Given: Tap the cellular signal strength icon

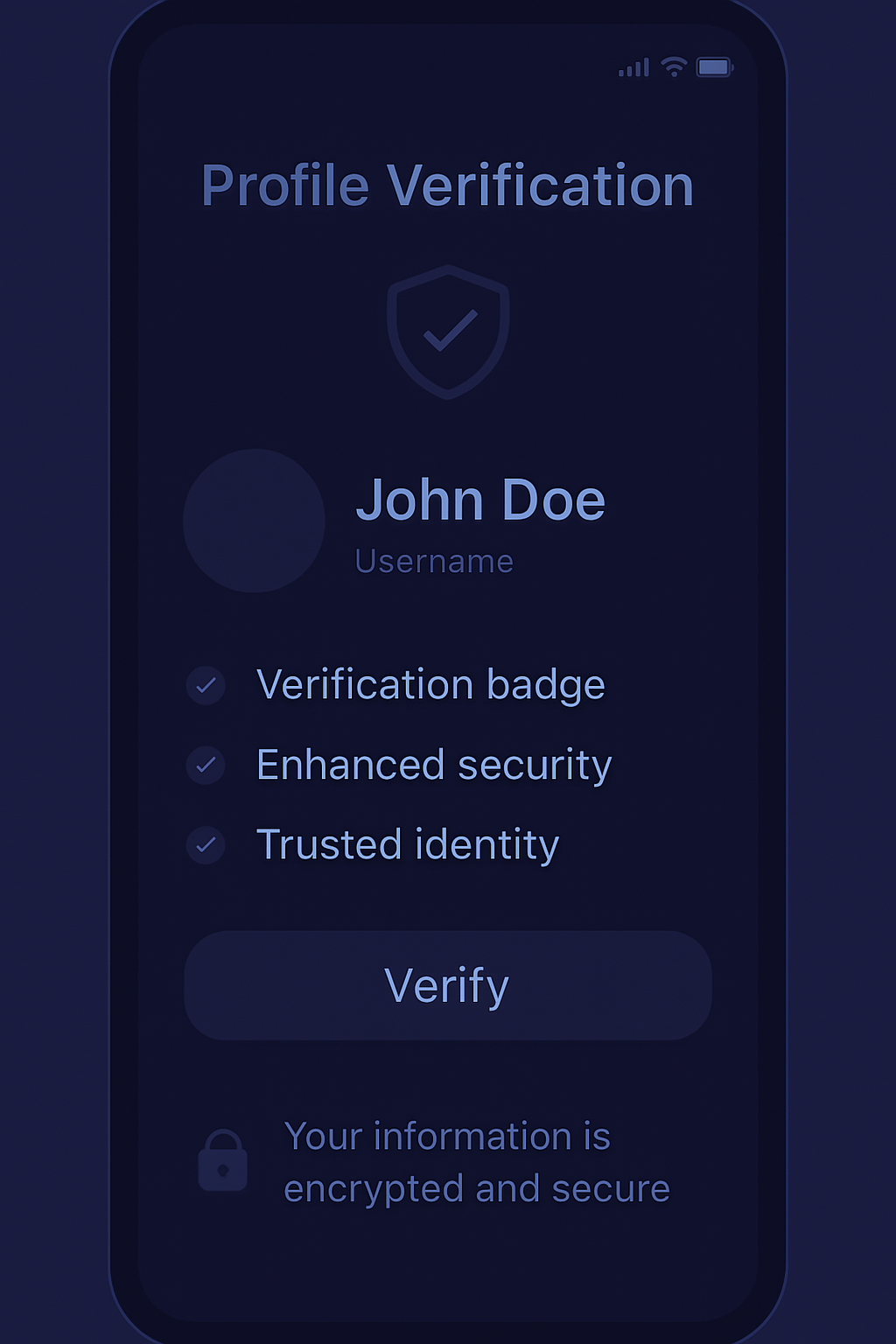Looking at the screenshot, I should coord(633,67).
